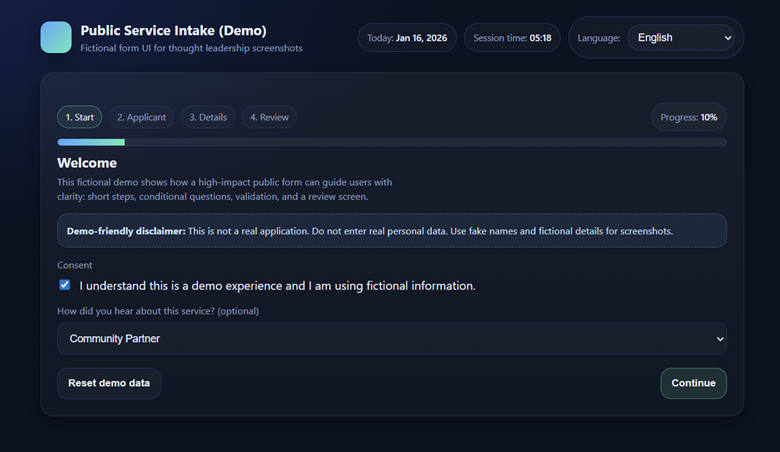Tick the demo experience consent checkbox
This screenshot has width=780, height=452.
click(65, 285)
